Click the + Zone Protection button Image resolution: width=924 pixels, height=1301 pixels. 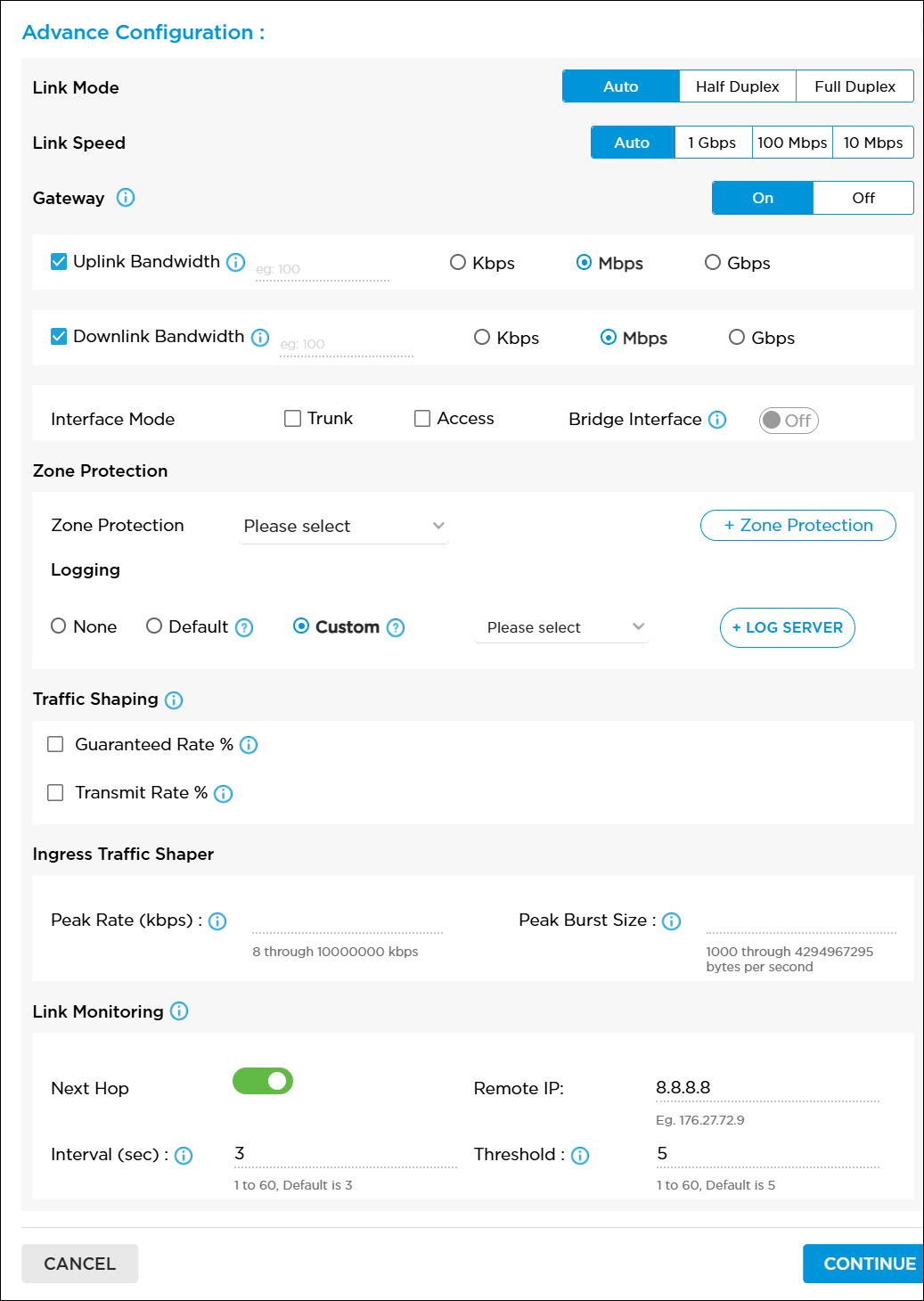(797, 525)
